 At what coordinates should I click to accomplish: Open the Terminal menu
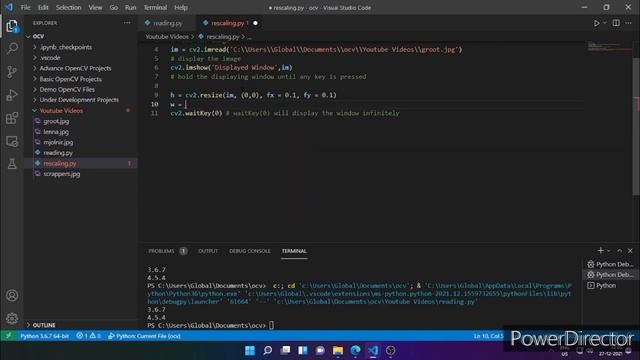pos(155,7)
